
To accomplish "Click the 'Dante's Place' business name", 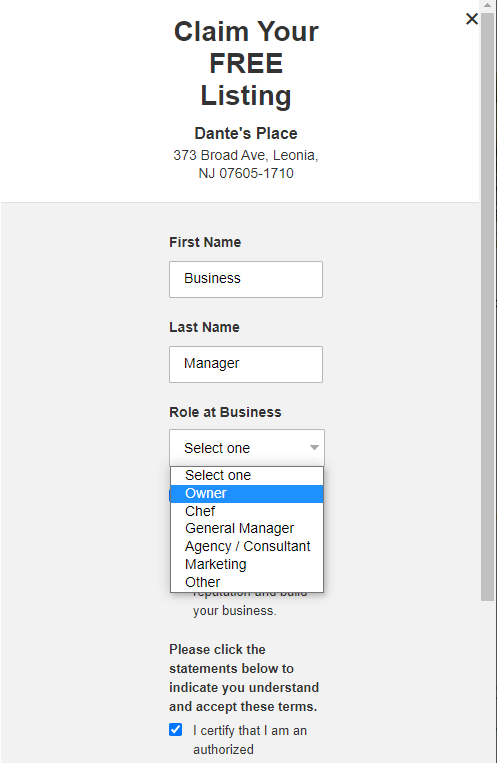I will [x=246, y=133].
